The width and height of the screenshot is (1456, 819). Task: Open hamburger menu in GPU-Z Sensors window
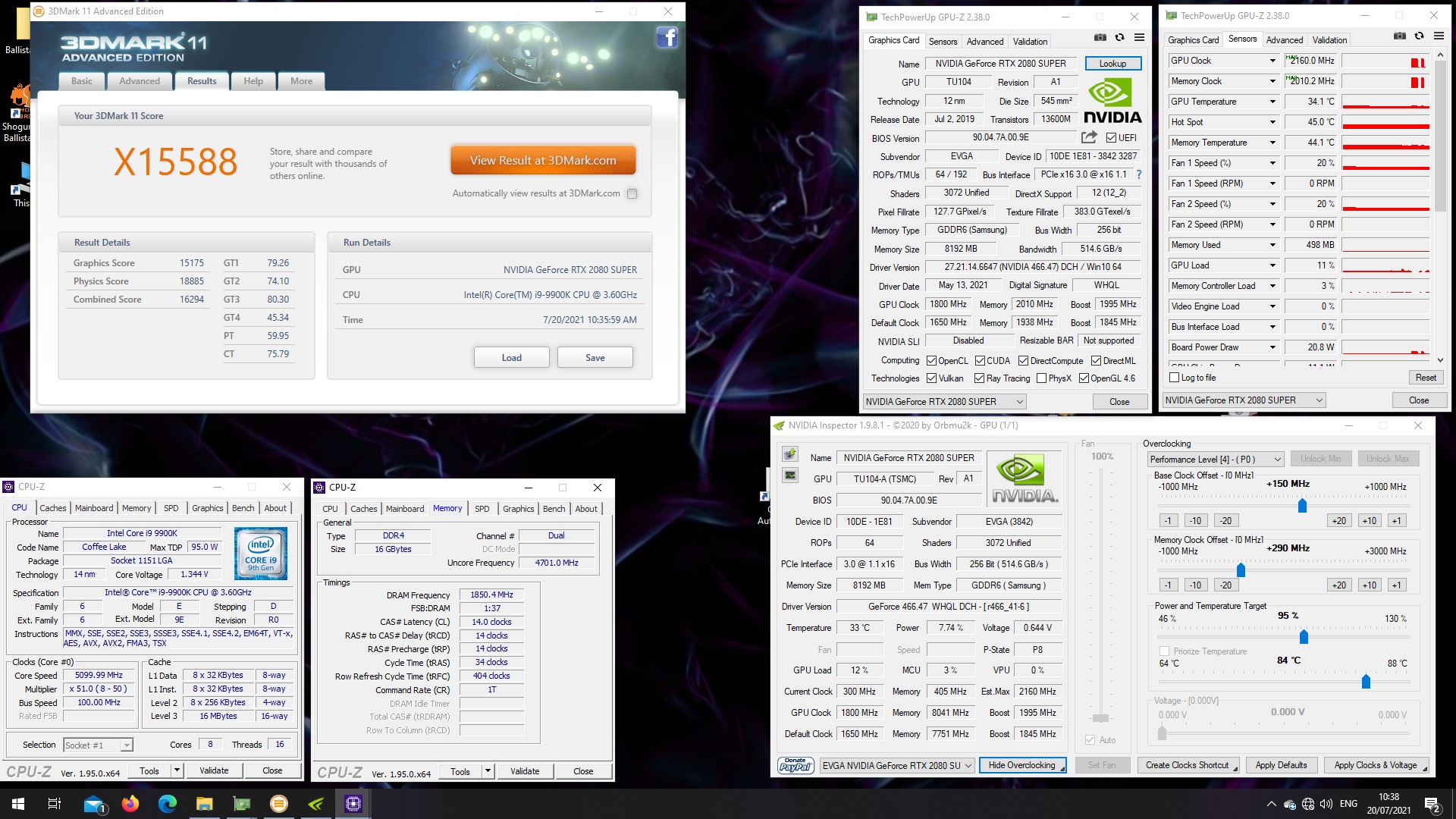[1439, 36]
